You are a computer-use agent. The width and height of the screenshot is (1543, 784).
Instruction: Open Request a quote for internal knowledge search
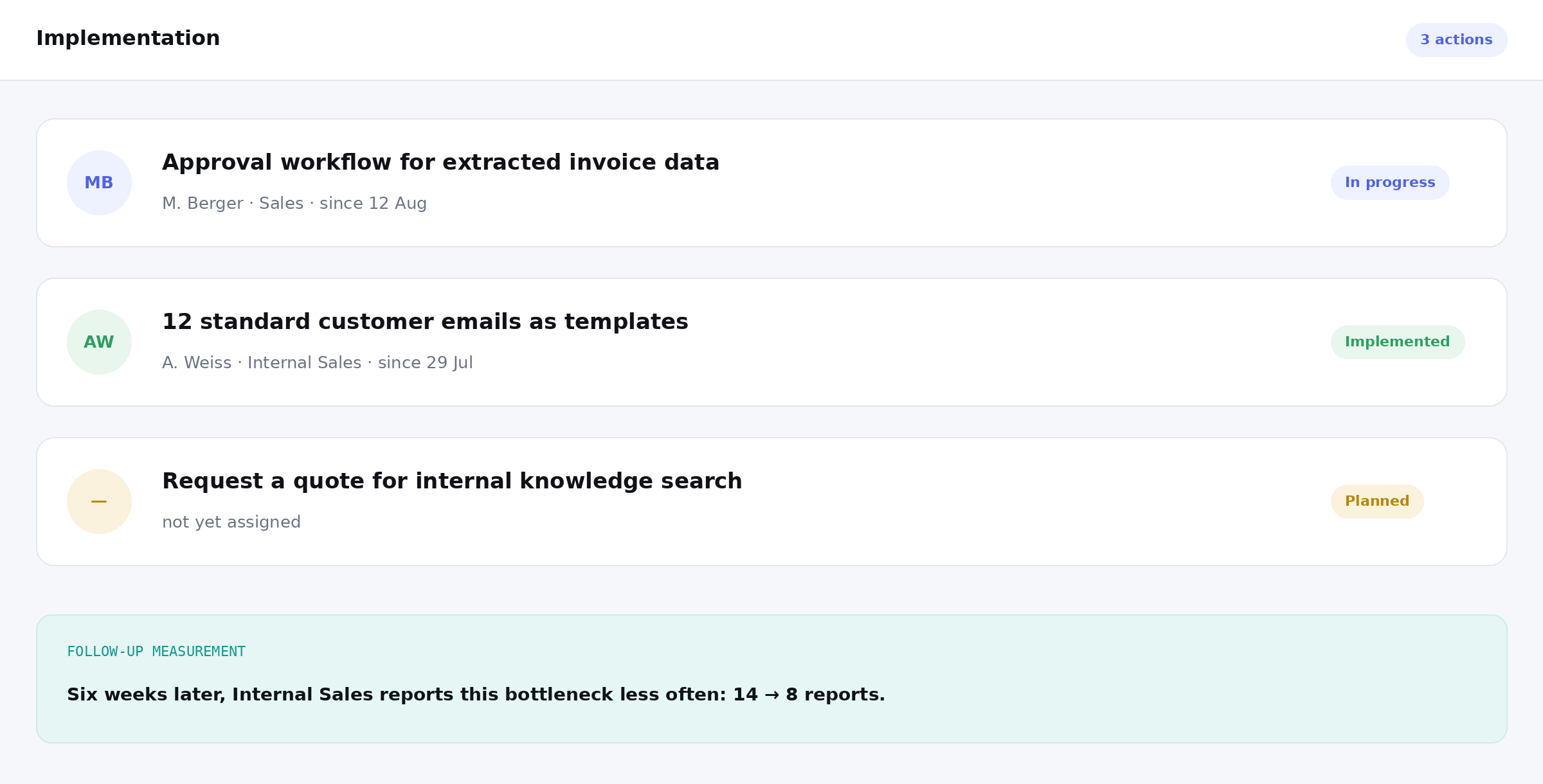pyautogui.click(x=452, y=481)
